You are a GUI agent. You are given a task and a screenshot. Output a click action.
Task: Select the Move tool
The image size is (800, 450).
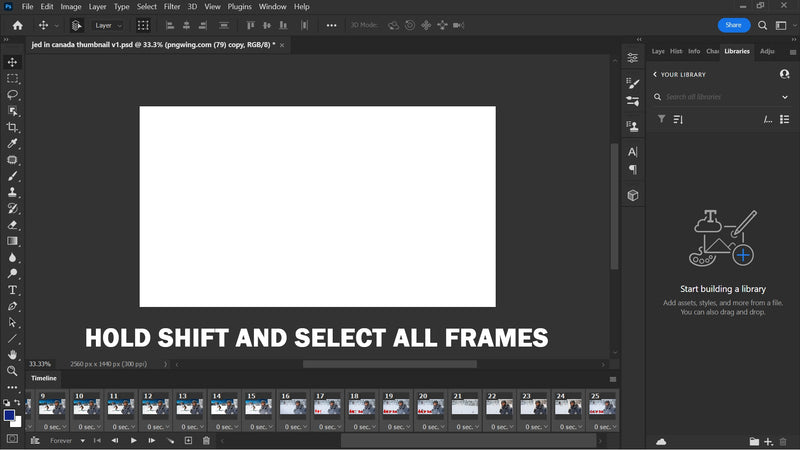pyautogui.click(x=13, y=62)
